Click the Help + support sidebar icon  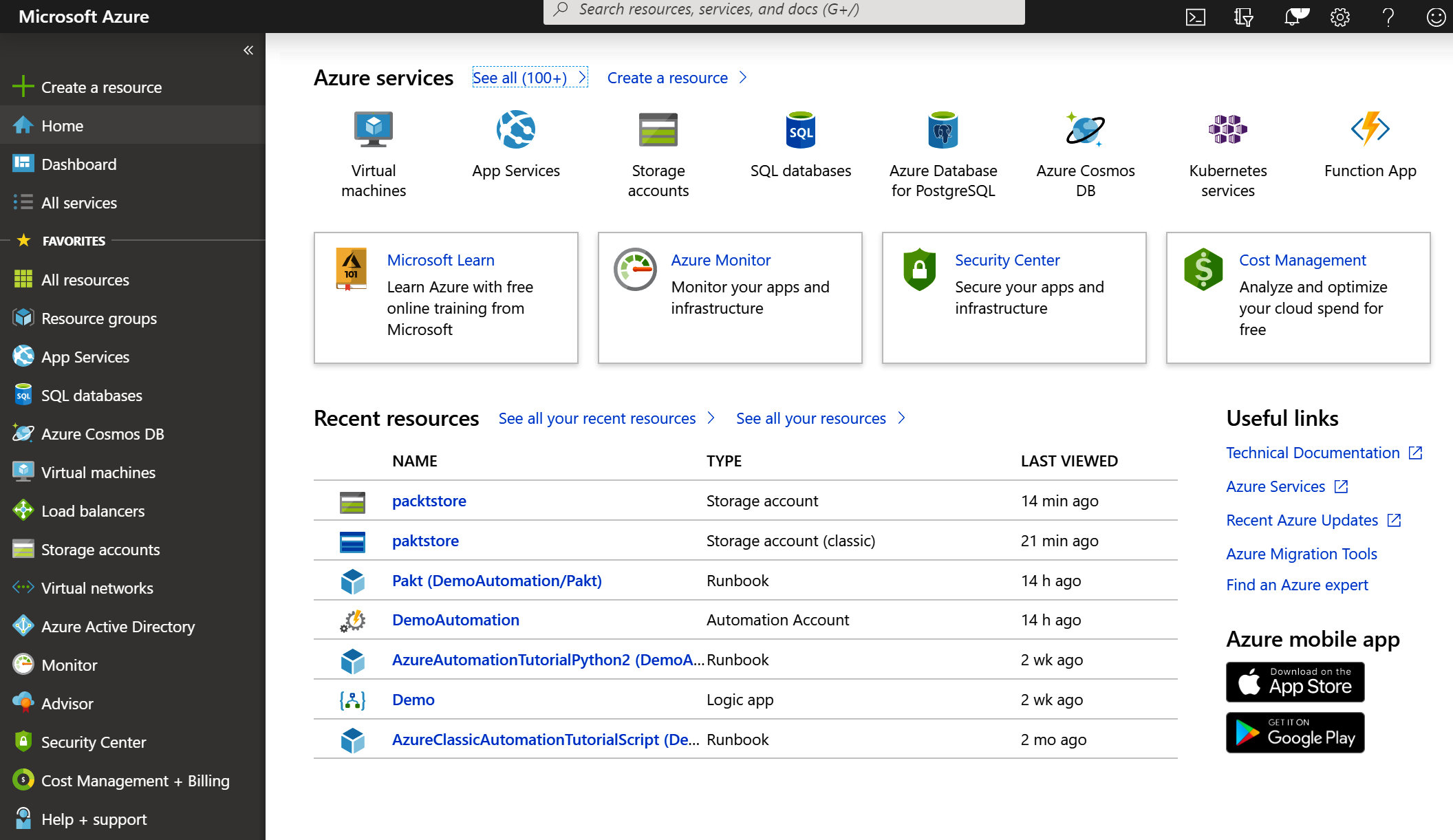pos(23,819)
